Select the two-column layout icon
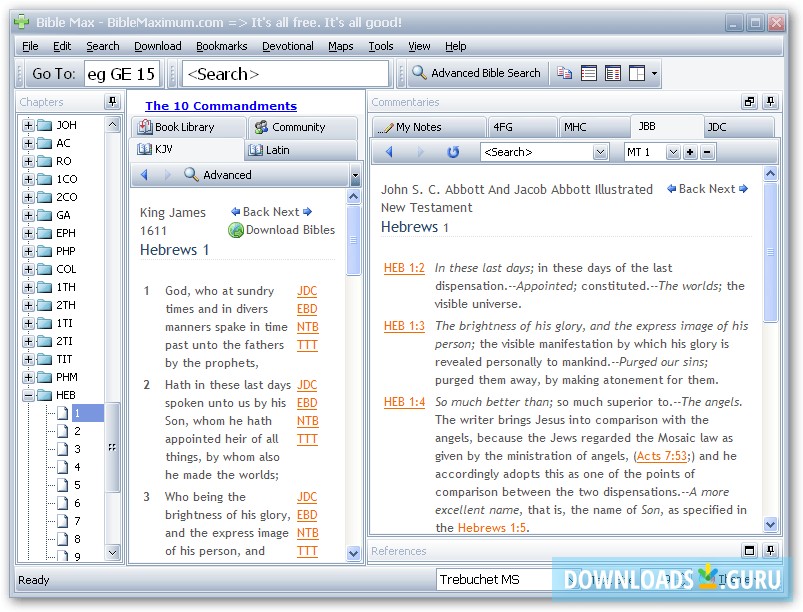Viewport: 803px width, 612px height. [x=612, y=73]
